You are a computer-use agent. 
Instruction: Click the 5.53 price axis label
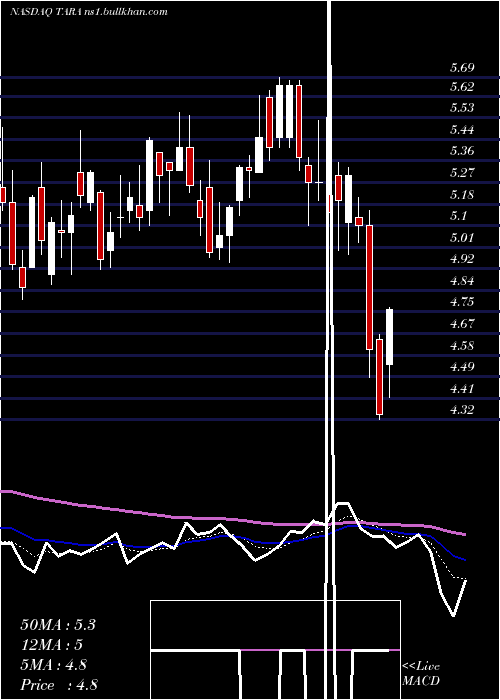462,108
